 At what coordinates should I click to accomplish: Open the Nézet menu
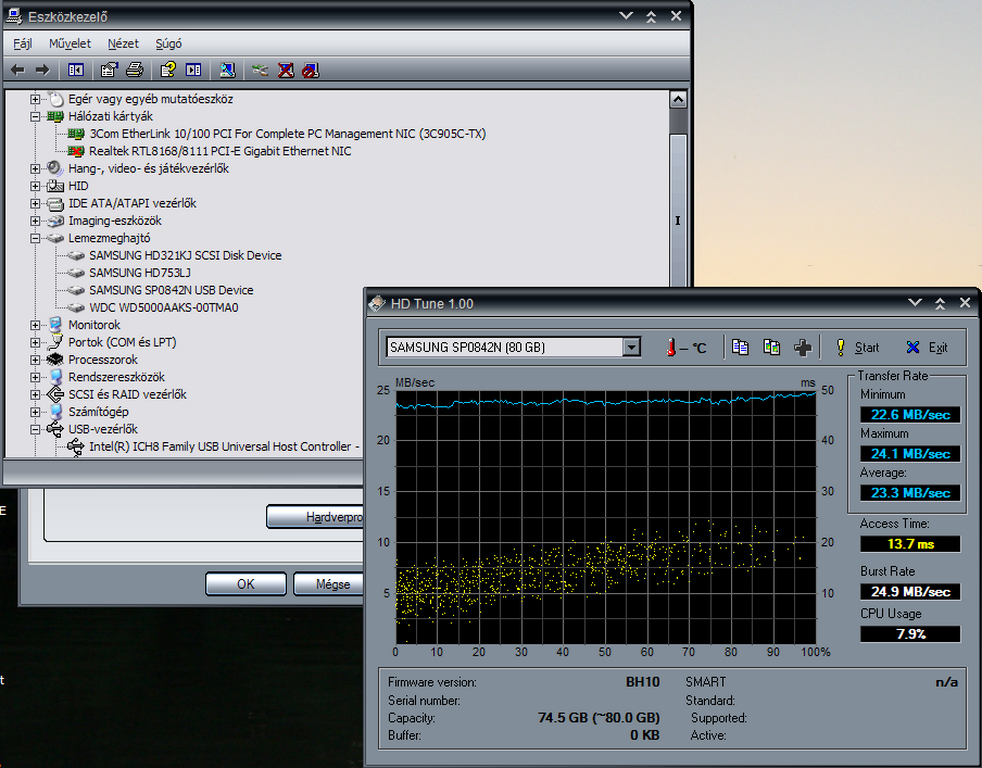[123, 44]
